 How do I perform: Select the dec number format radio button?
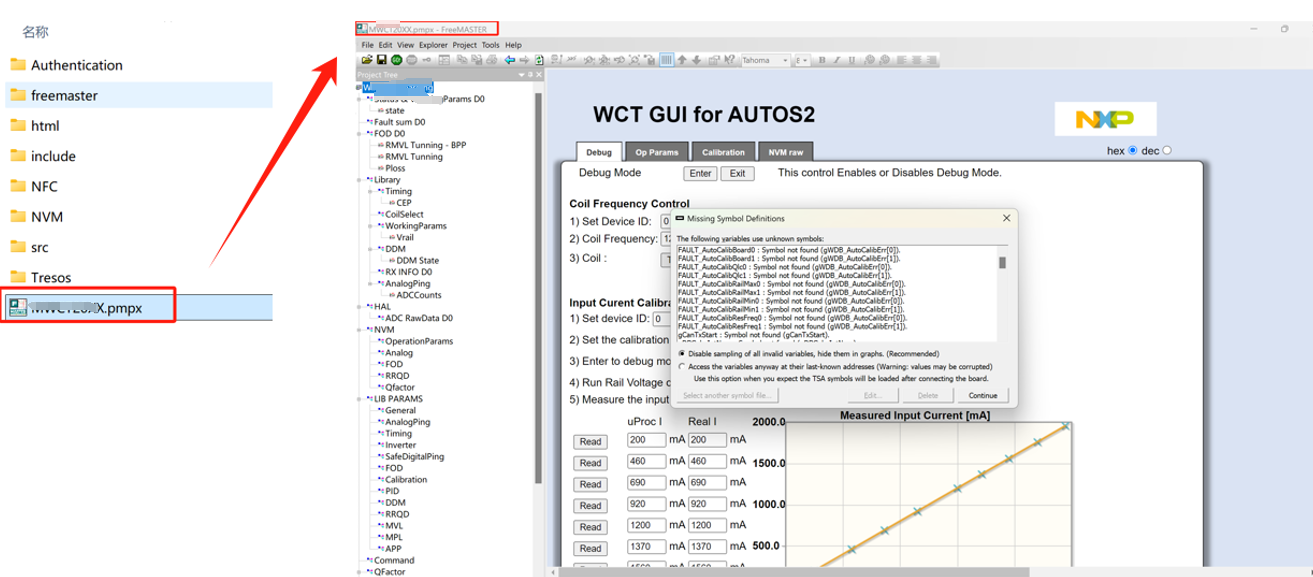[x=1167, y=151]
